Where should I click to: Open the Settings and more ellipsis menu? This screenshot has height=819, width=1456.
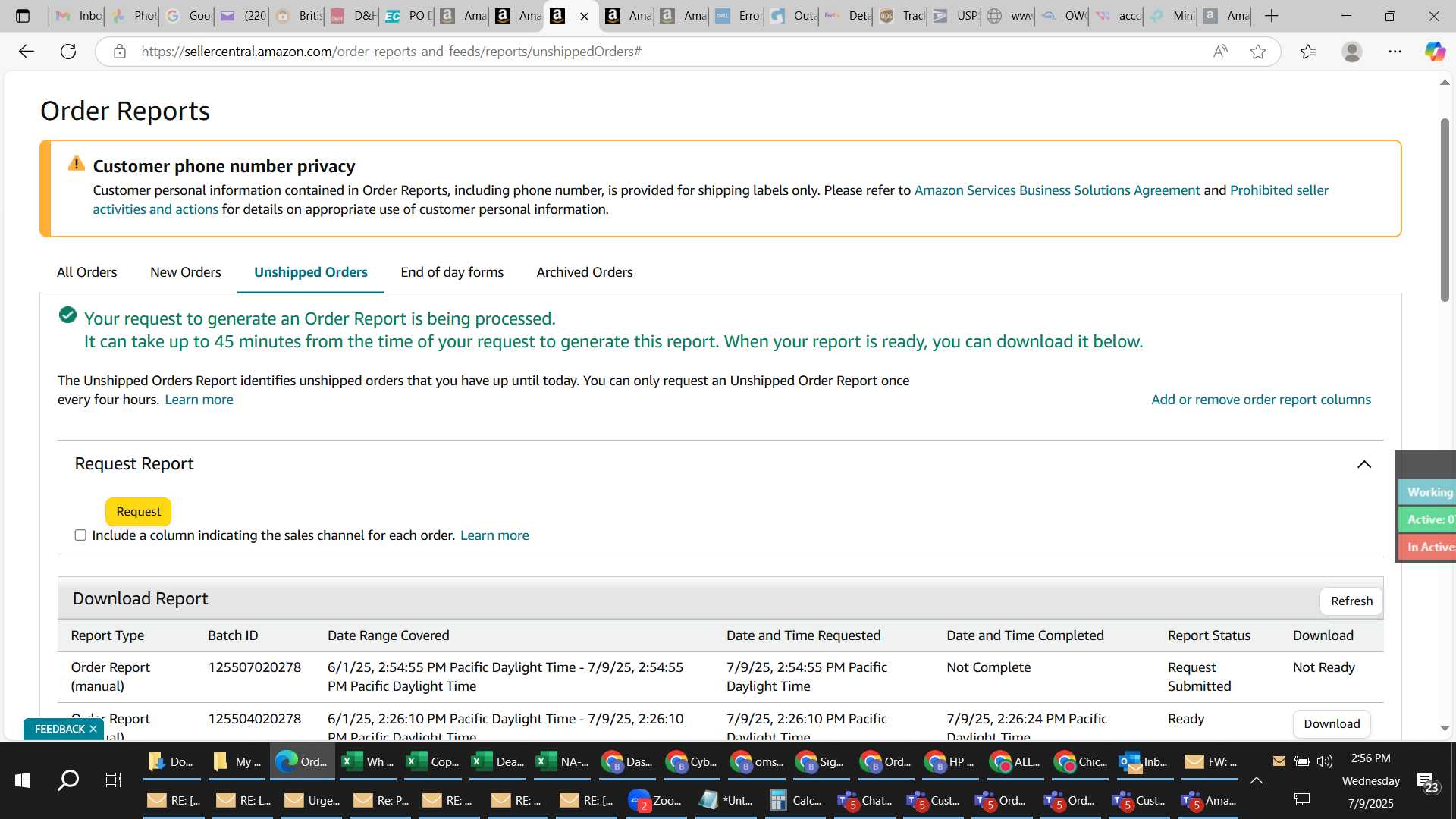pyautogui.click(x=1395, y=52)
